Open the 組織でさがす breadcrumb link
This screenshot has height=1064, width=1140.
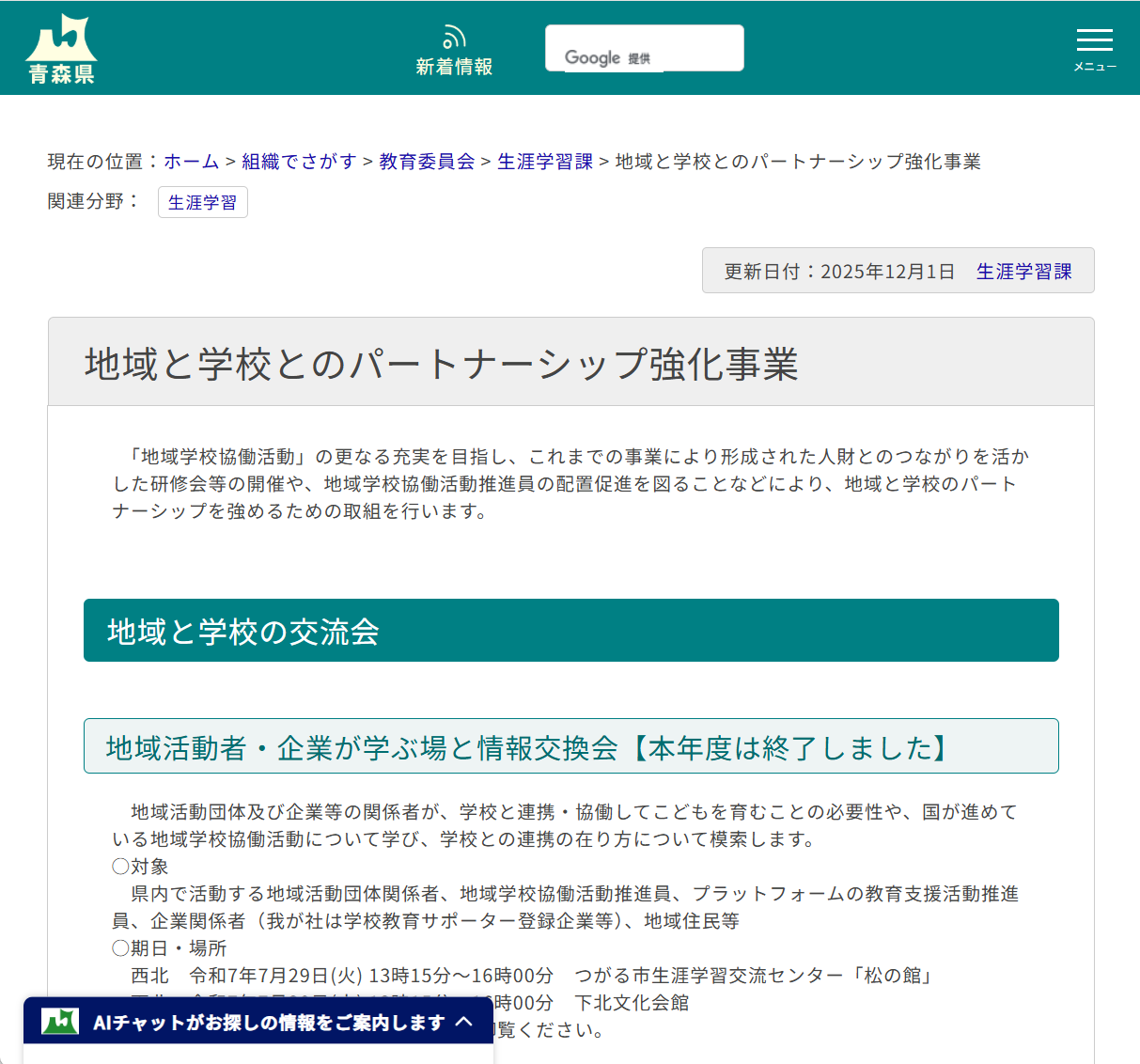pos(298,162)
